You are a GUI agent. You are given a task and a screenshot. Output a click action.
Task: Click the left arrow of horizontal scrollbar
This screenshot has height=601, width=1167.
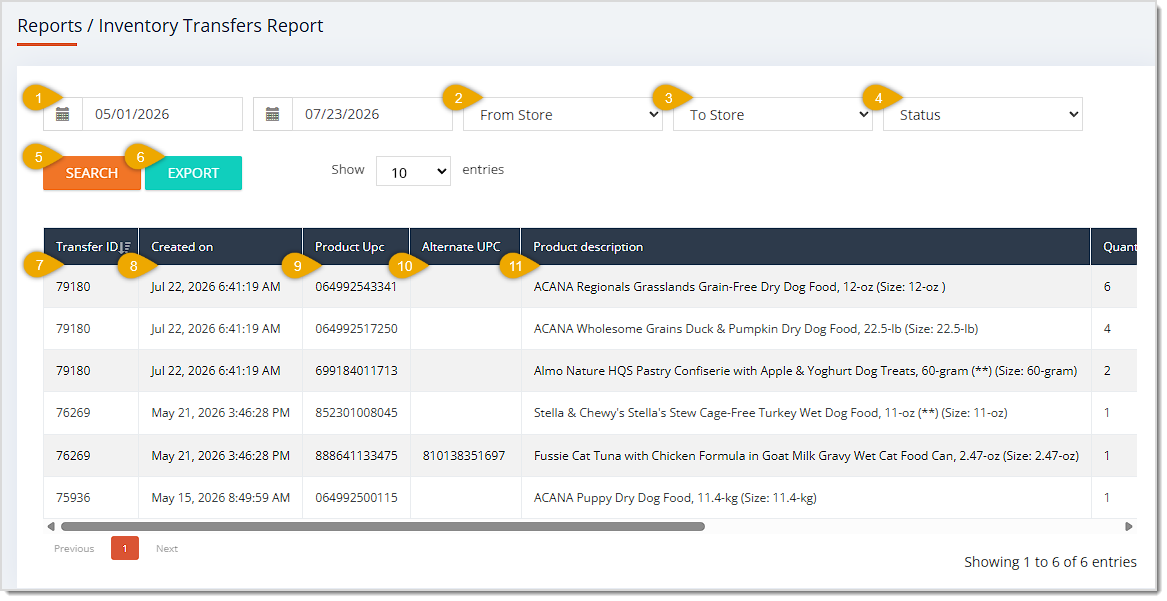coord(51,527)
